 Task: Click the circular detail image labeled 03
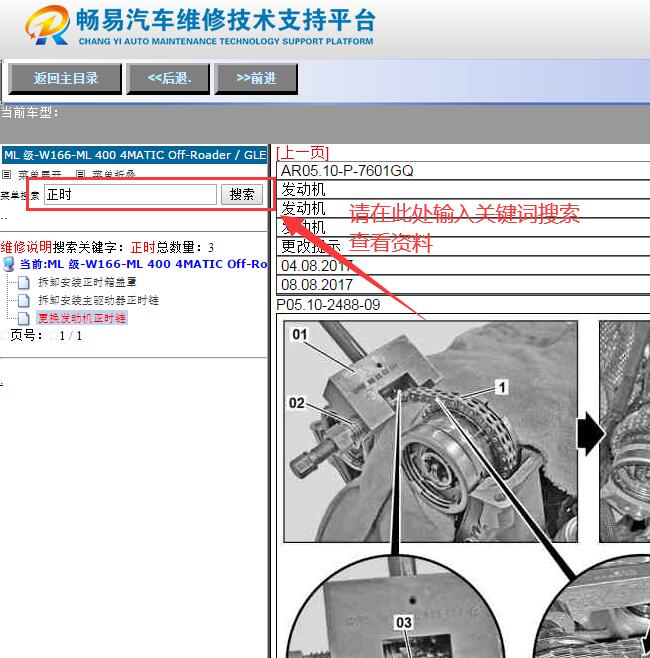[x=395, y=607]
